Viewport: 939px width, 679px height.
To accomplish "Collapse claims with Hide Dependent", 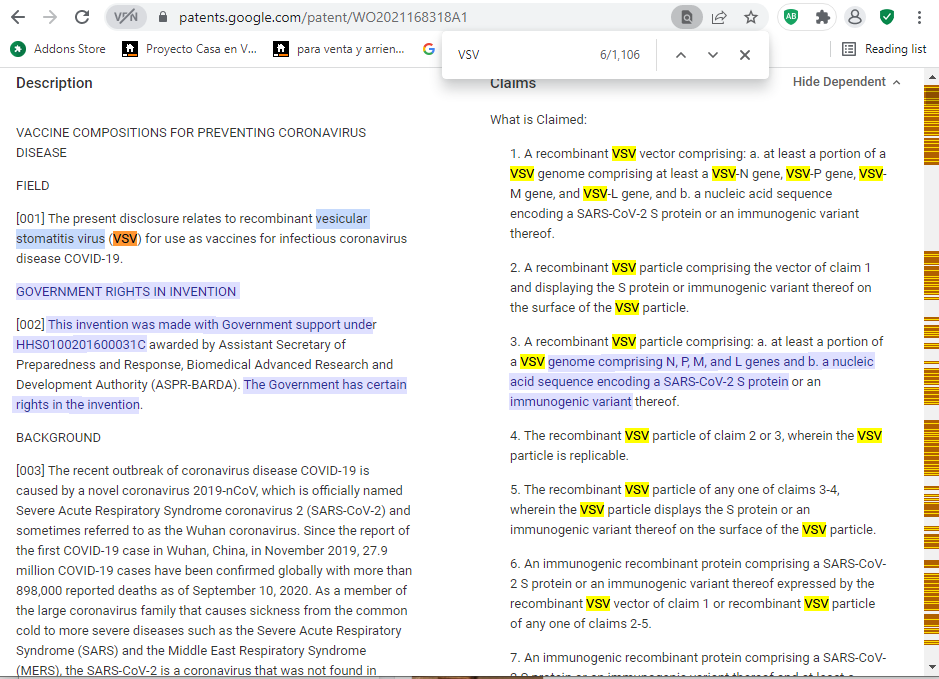I will click(x=846, y=82).
